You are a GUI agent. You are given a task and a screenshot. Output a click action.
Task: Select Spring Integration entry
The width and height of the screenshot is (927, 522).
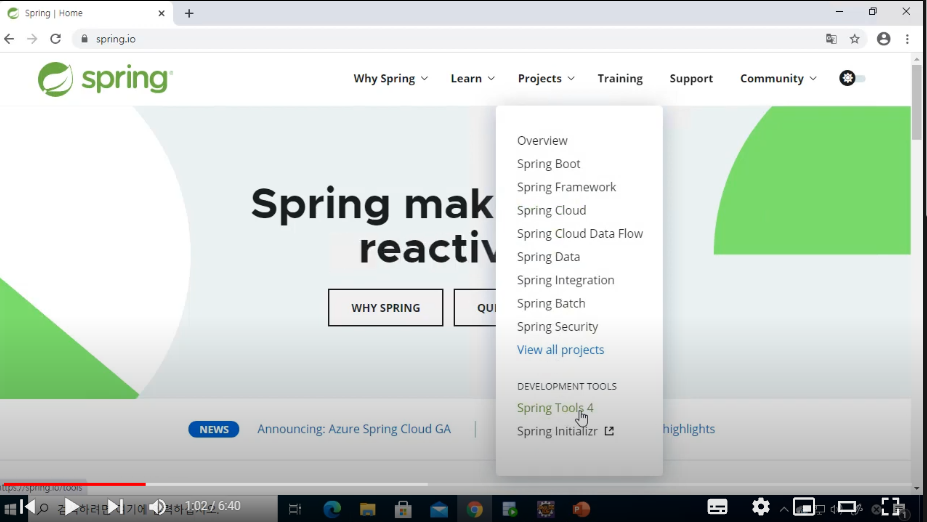(566, 280)
